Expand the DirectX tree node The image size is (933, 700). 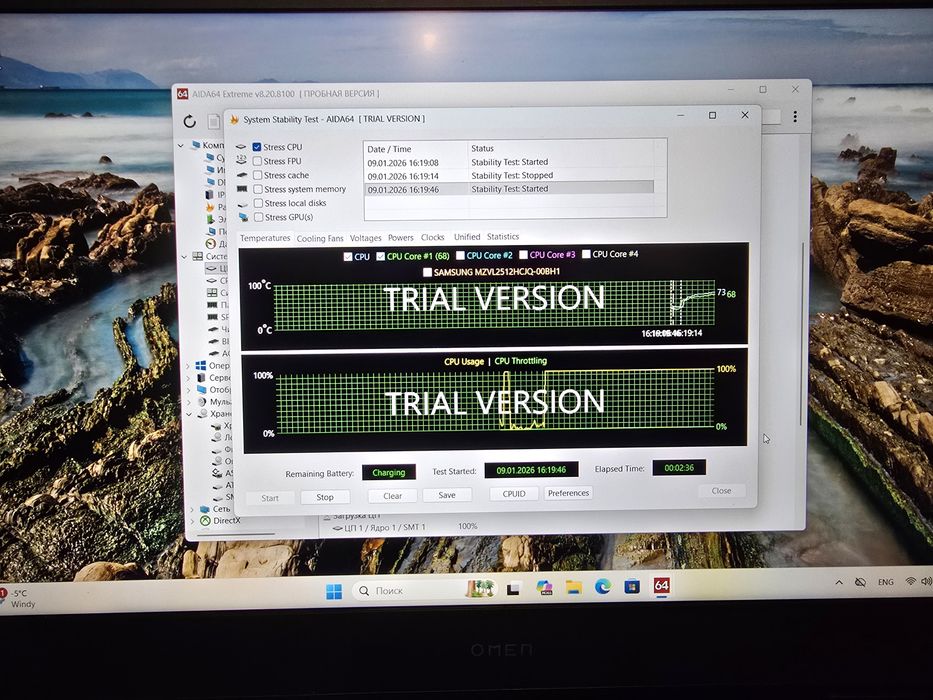click(x=192, y=521)
